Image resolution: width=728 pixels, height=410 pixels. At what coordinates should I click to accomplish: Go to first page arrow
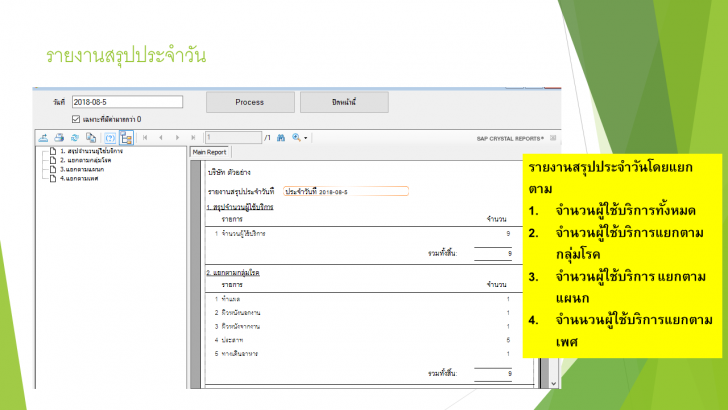[x=145, y=137]
